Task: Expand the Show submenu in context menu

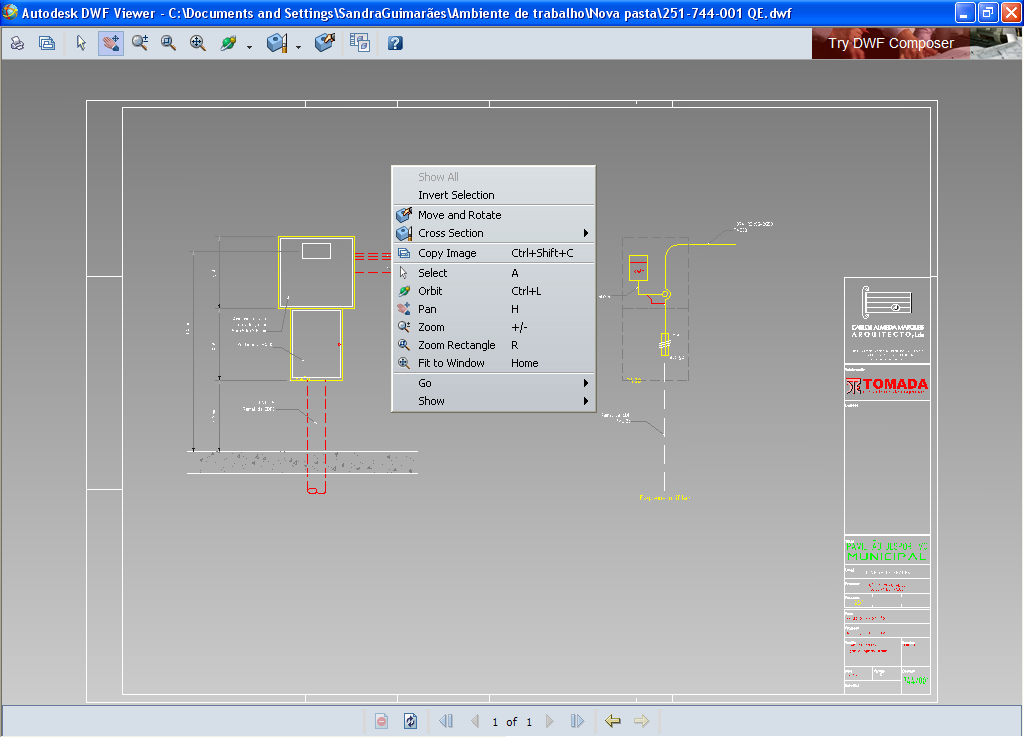Action: coord(493,401)
